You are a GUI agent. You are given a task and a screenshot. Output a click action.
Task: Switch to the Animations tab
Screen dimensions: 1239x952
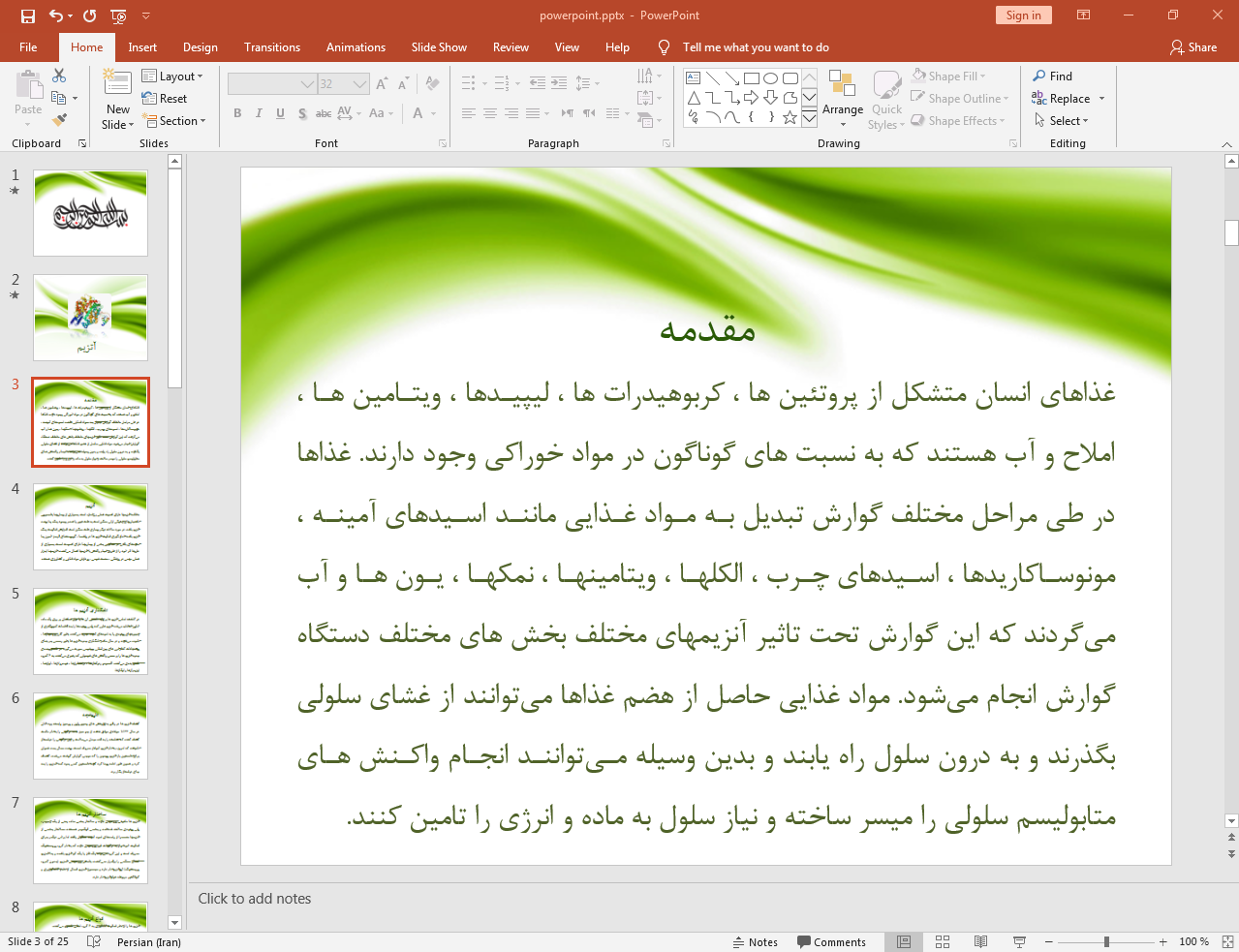(356, 46)
